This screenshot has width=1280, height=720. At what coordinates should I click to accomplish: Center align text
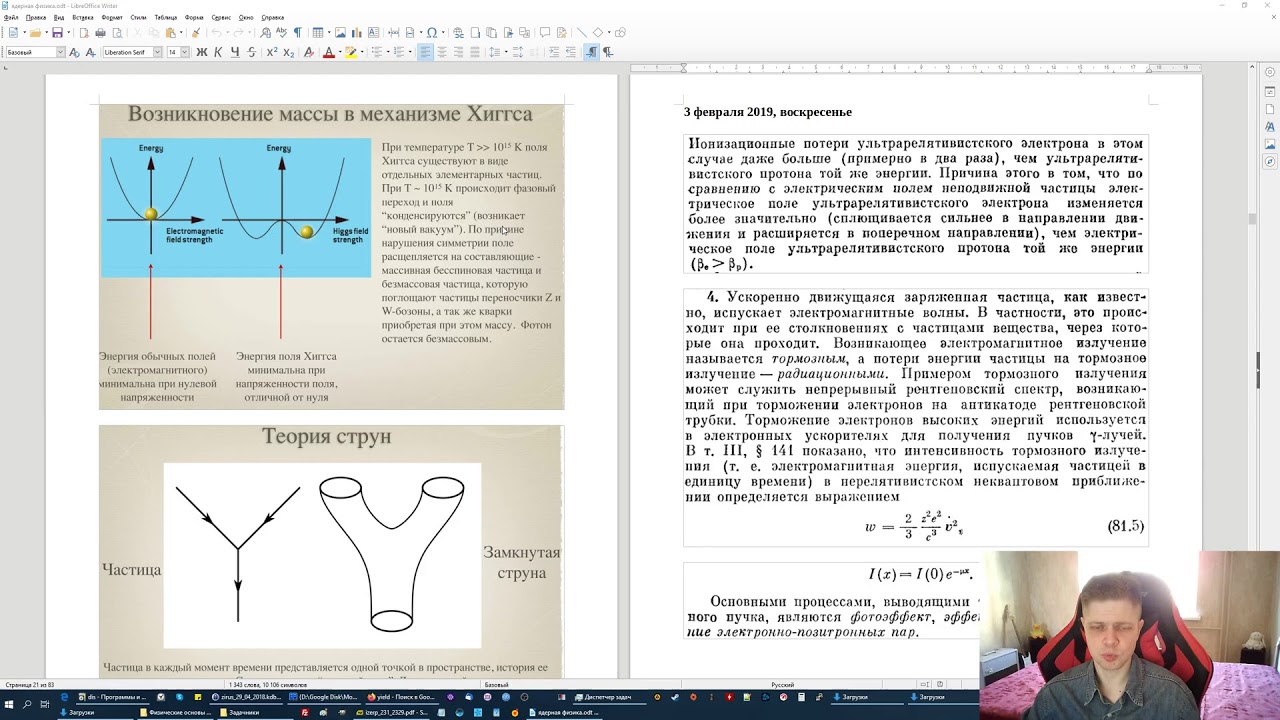click(x=442, y=52)
